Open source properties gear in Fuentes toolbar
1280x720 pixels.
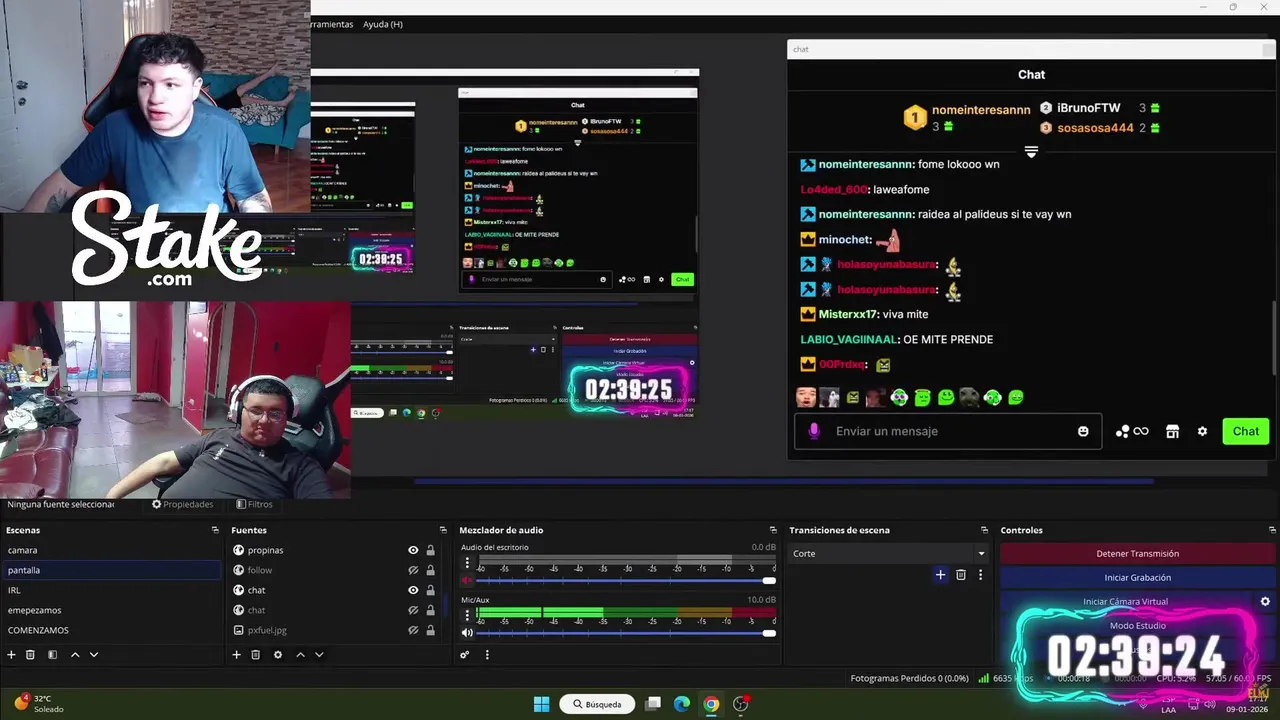[x=278, y=655]
